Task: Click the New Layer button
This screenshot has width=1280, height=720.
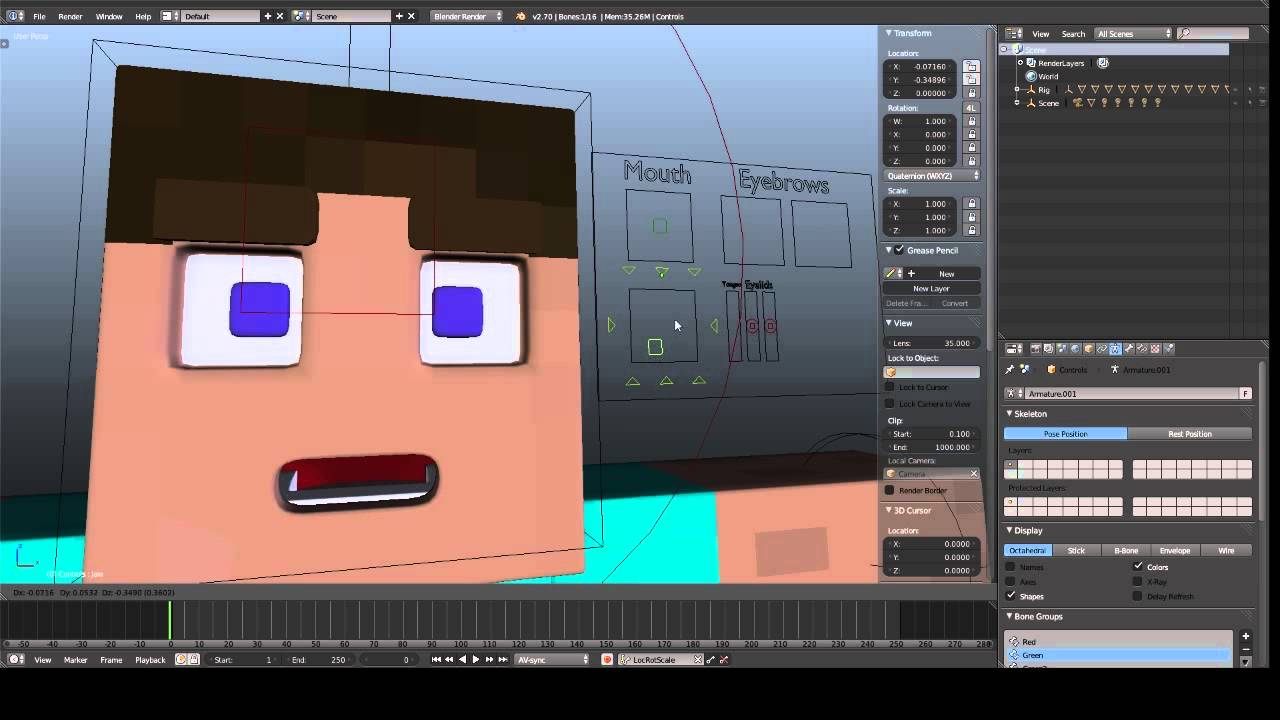Action: 931,289
